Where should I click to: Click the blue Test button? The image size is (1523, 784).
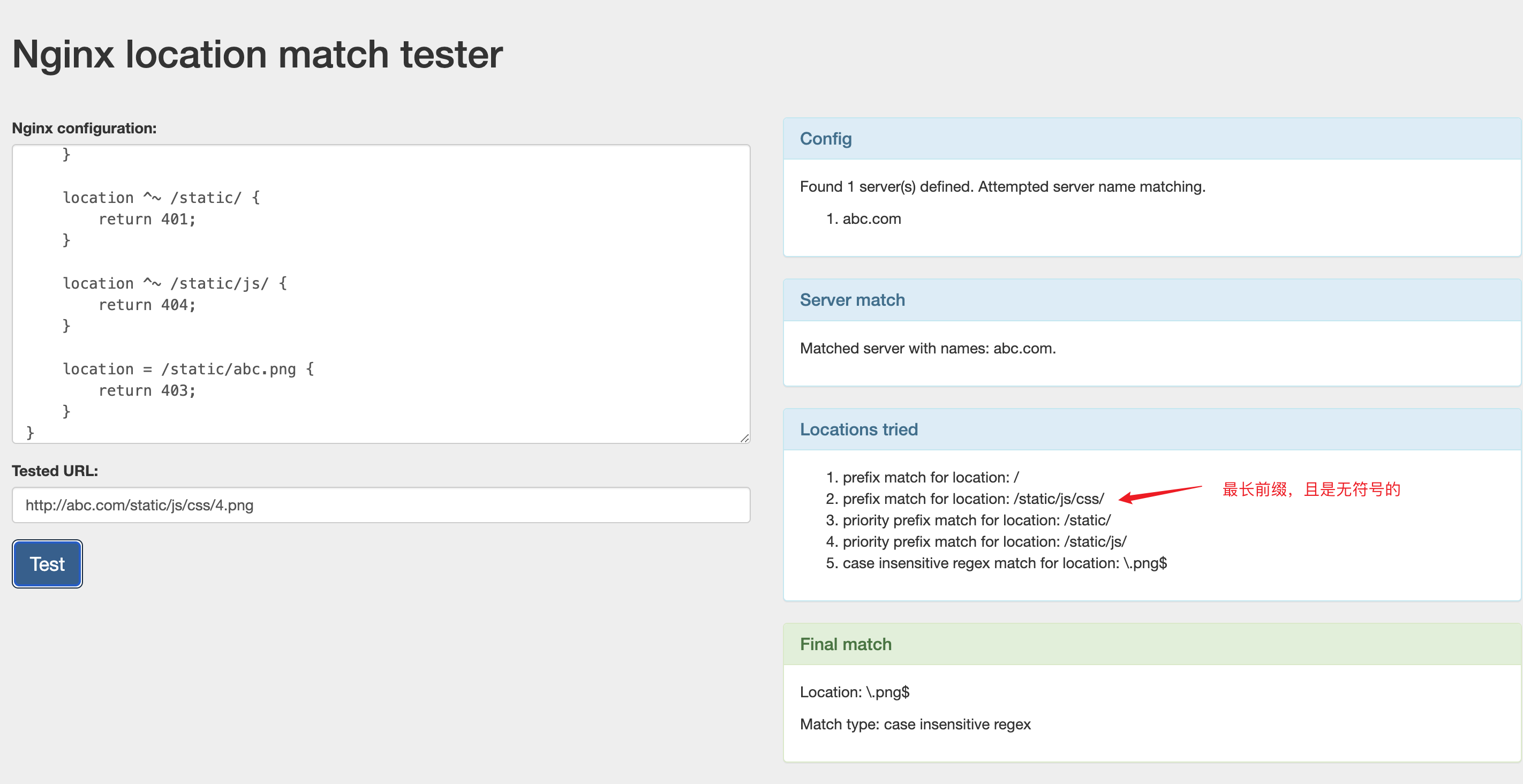(x=47, y=564)
